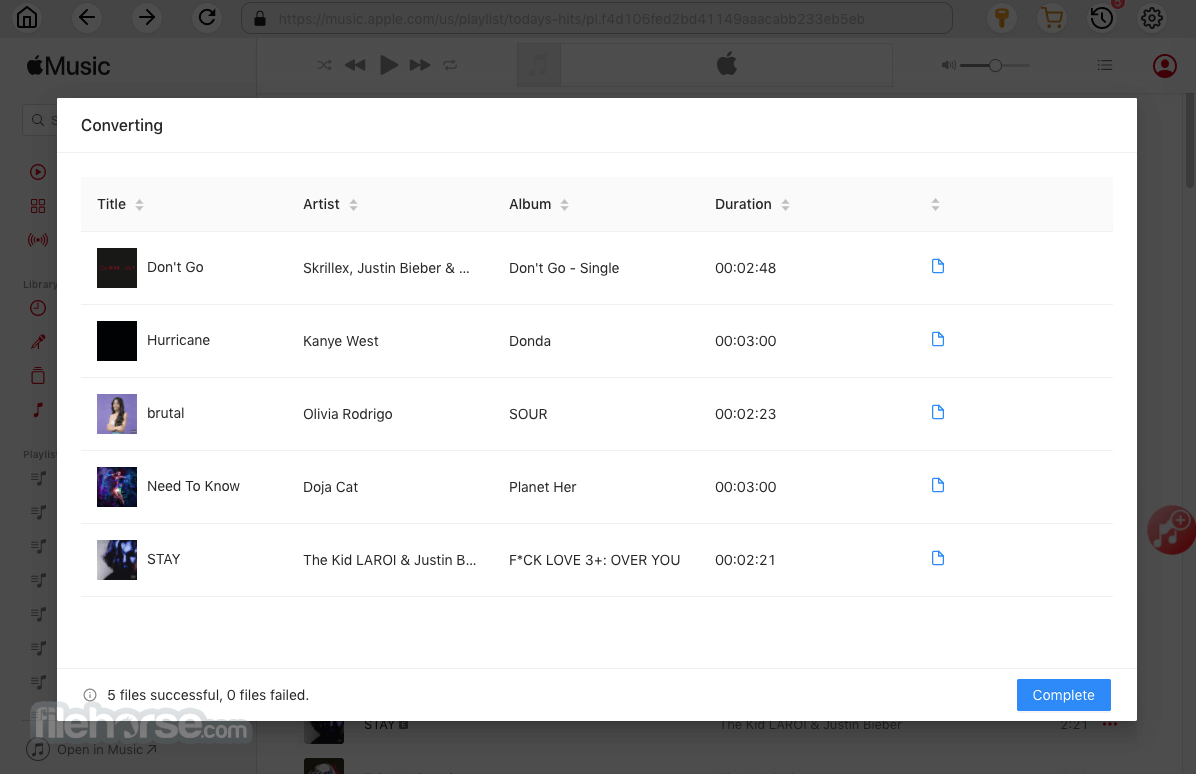This screenshot has width=1196, height=774.
Task: Open the shopping cart icon
Action: tap(1052, 18)
